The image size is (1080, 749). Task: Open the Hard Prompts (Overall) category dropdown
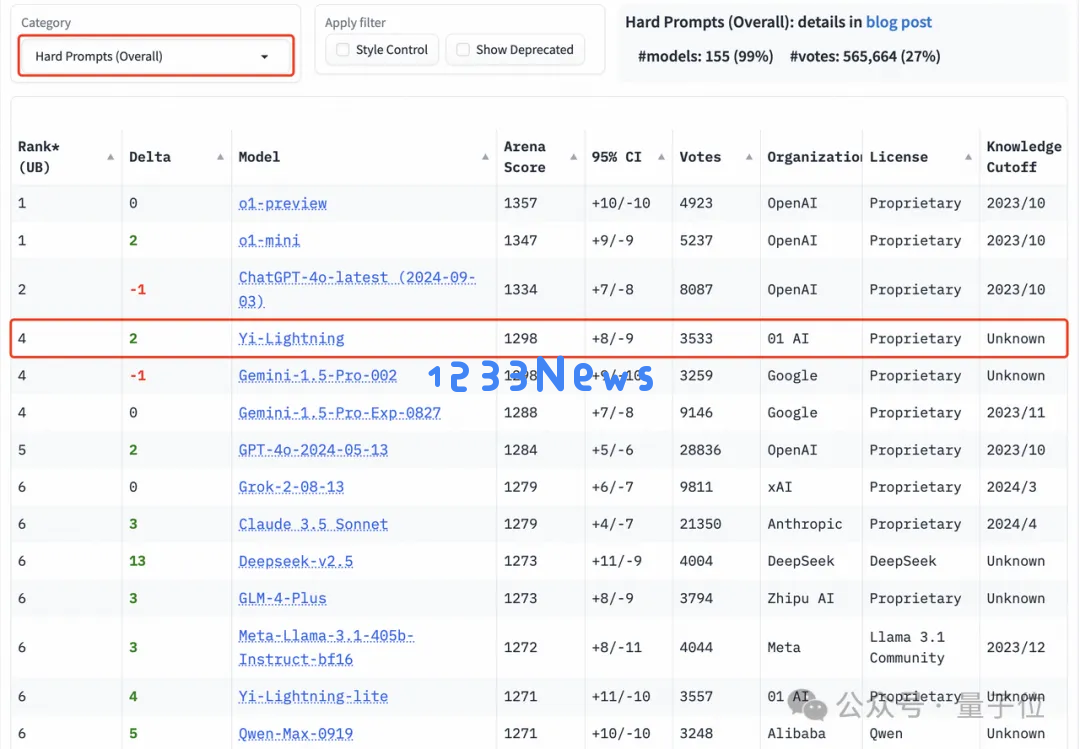tap(156, 57)
